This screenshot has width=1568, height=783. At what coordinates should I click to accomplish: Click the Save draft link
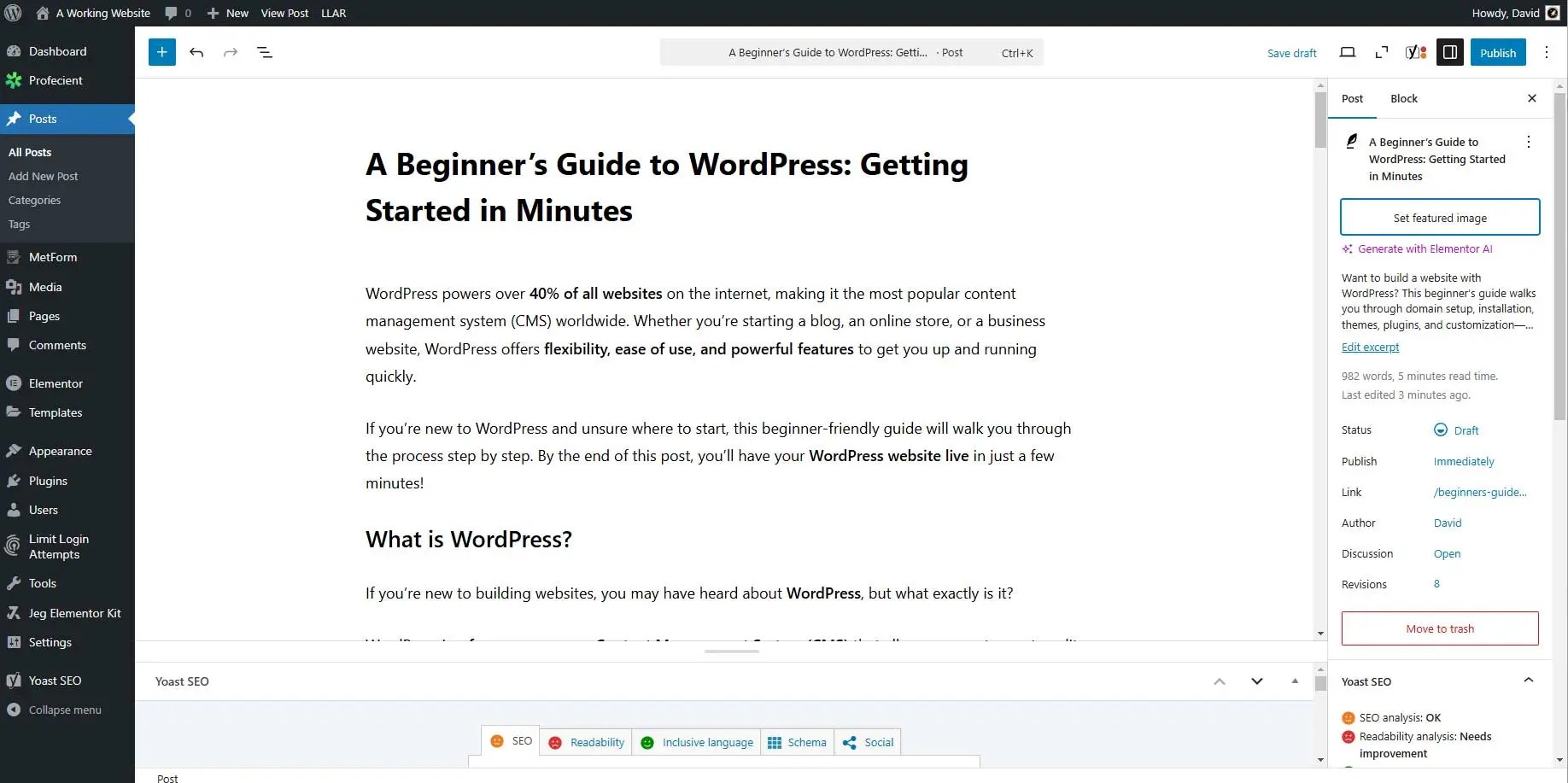1291,52
